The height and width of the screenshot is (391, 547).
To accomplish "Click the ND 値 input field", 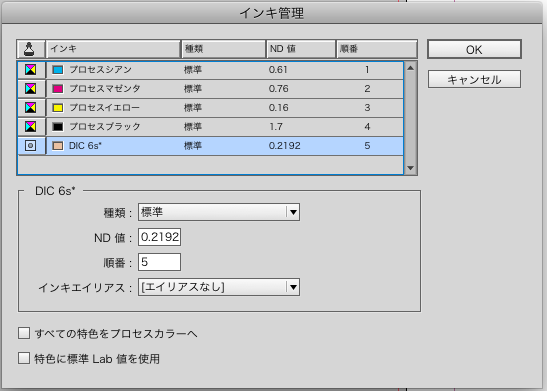I will [x=159, y=237].
